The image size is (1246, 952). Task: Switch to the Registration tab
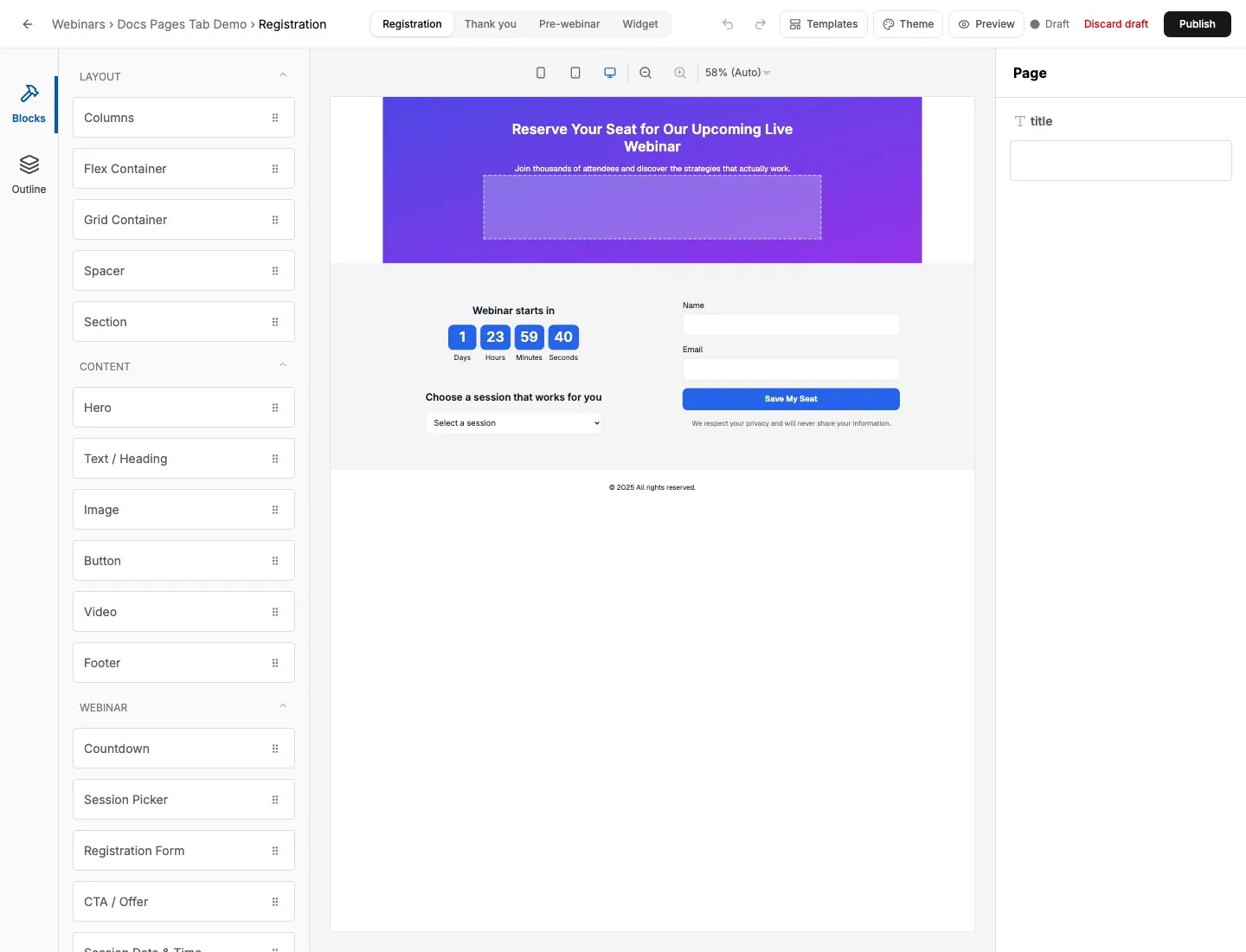(x=412, y=24)
